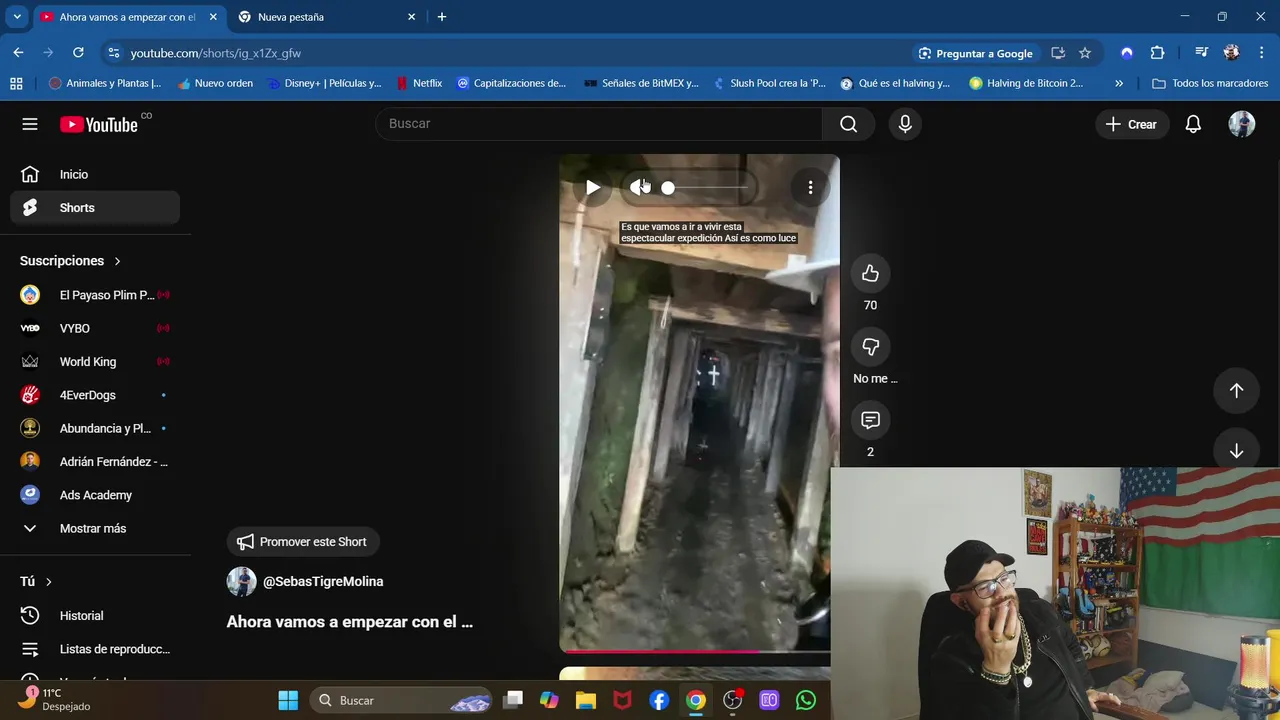Open the 4EverDogs subscription
The height and width of the screenshot is (720, 1280).
95,395
